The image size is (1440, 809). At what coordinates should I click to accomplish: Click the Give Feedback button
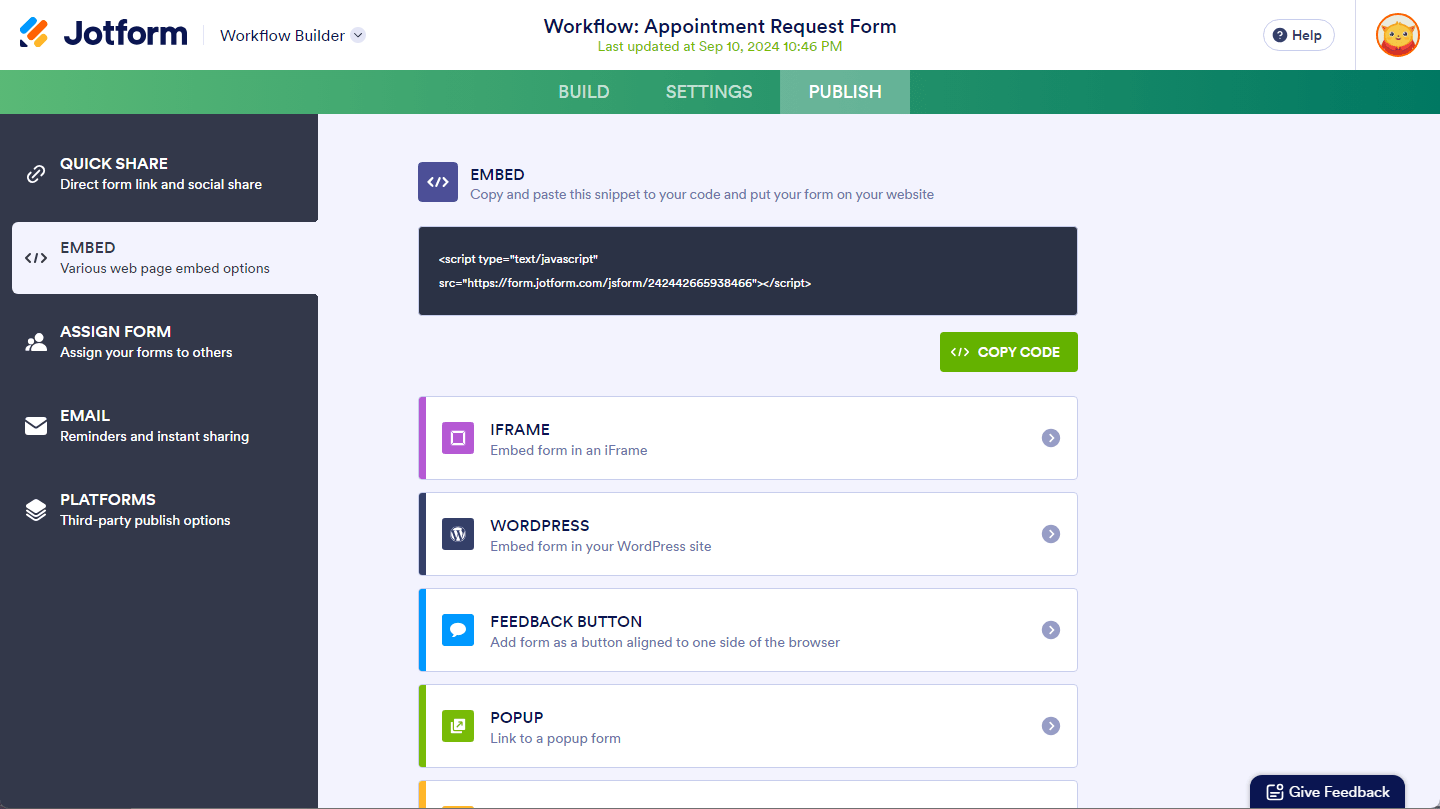[1328, 792]
